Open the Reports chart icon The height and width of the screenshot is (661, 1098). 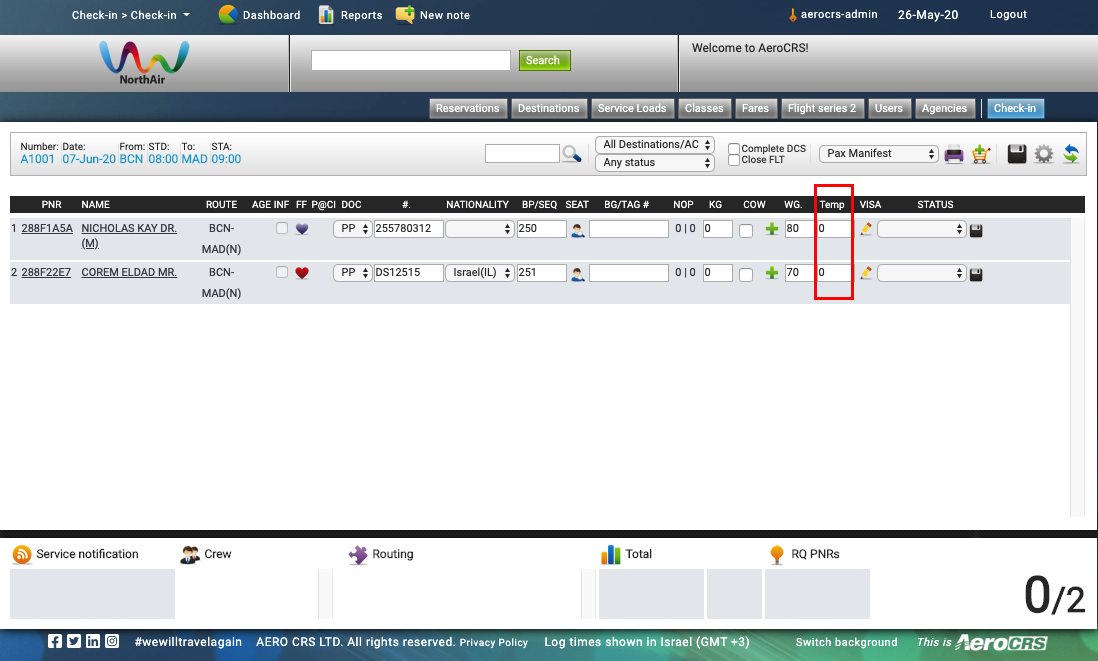click(326, 15)
